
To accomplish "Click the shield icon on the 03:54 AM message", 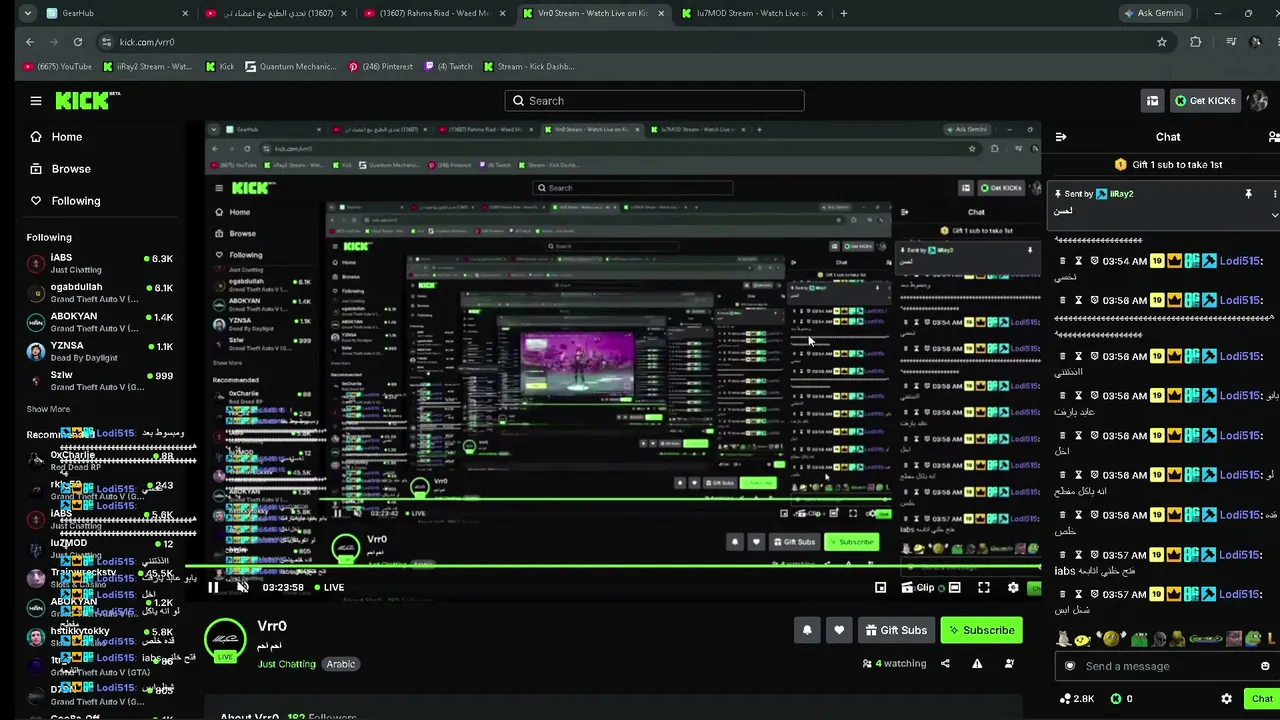I will (x=1094, y=261).
